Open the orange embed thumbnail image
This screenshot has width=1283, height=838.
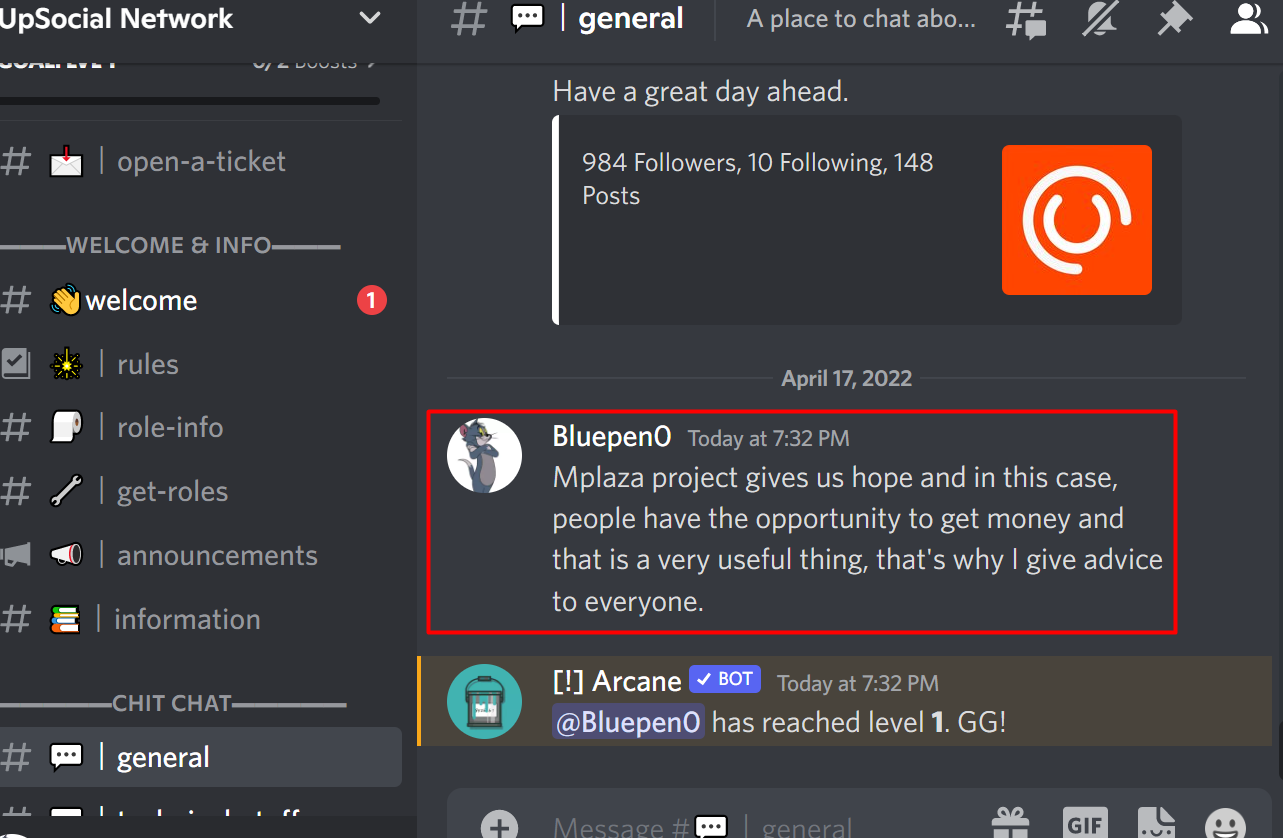(x=1077, y=220)
